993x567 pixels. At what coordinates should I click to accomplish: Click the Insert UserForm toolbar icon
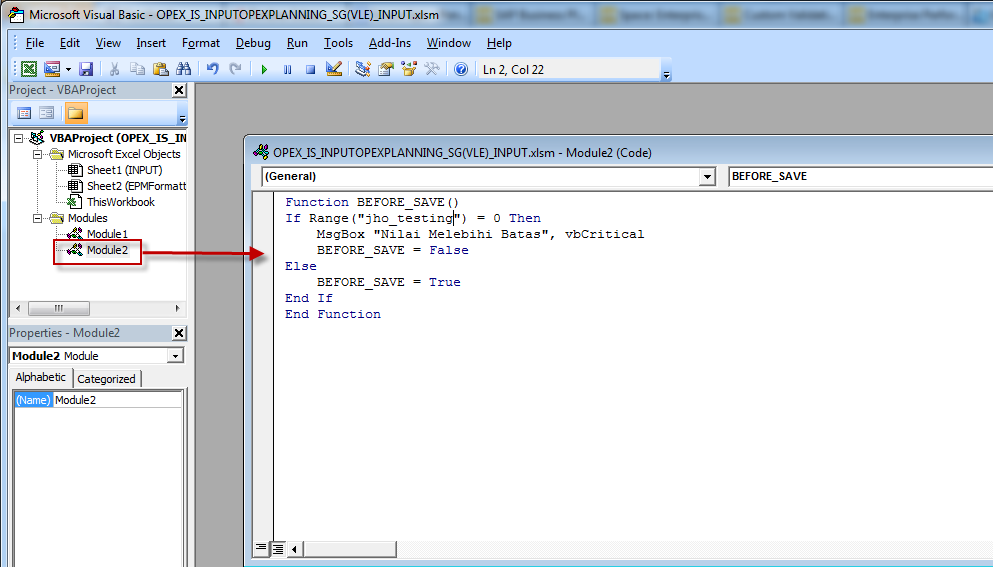tap(52, 69)
